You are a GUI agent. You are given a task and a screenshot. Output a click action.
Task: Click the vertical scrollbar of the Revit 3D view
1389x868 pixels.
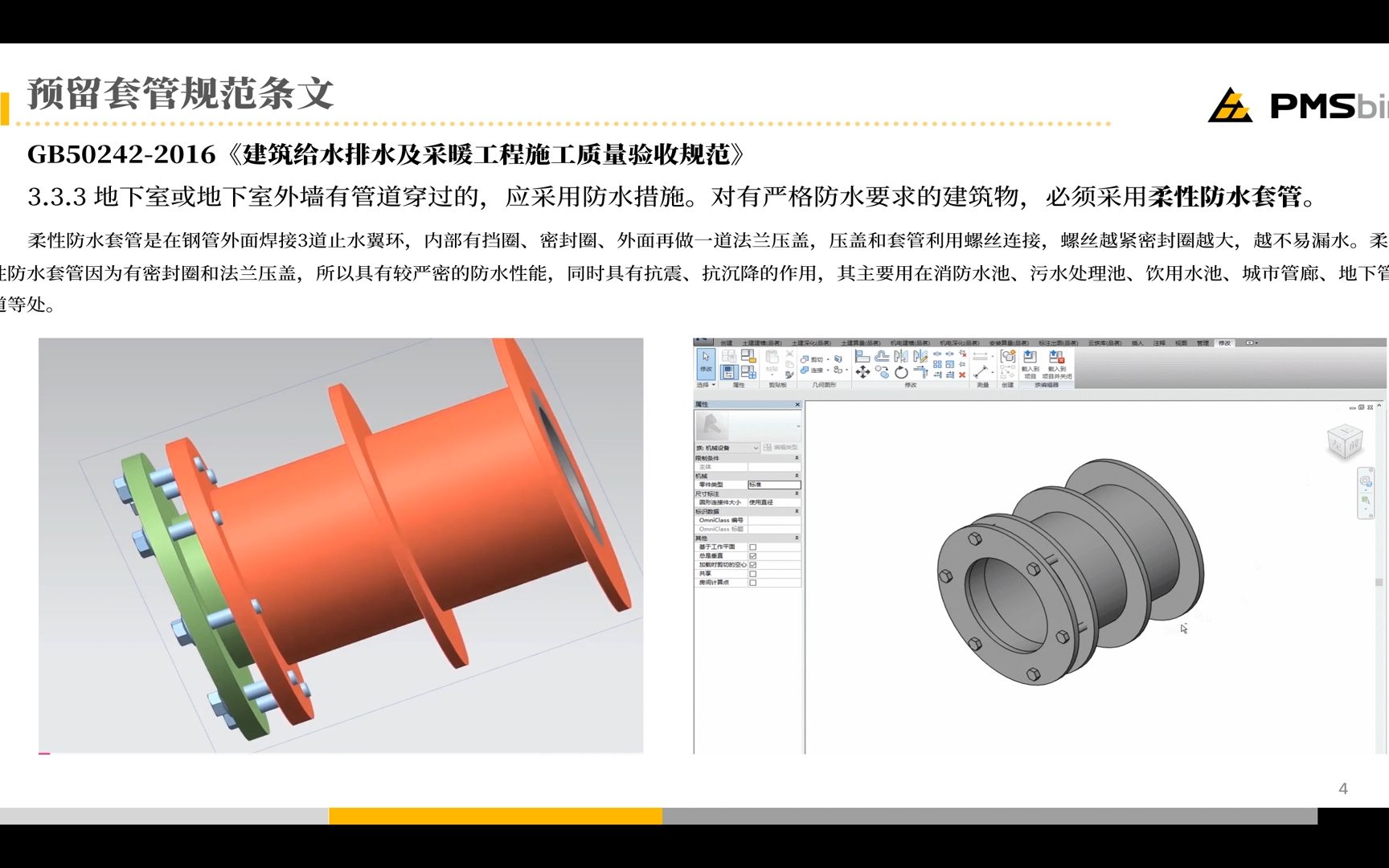click(1379, 583)
